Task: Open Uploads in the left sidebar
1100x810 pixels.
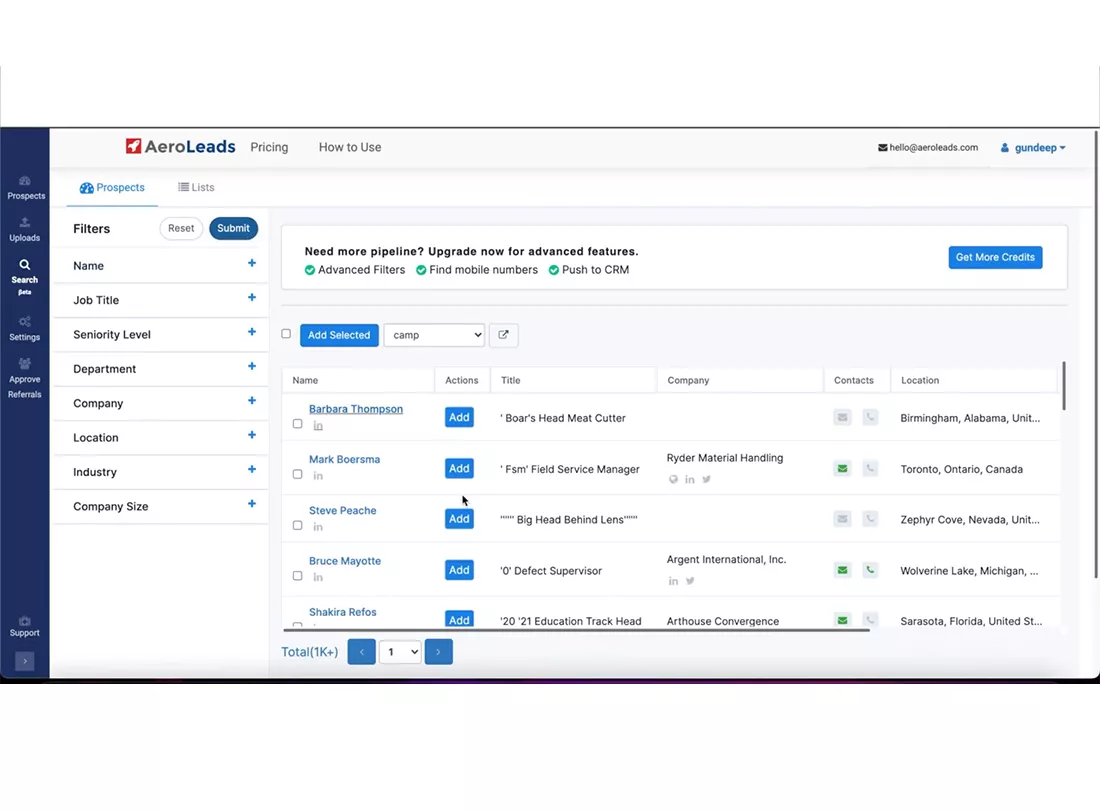Action: coord(25,230)
